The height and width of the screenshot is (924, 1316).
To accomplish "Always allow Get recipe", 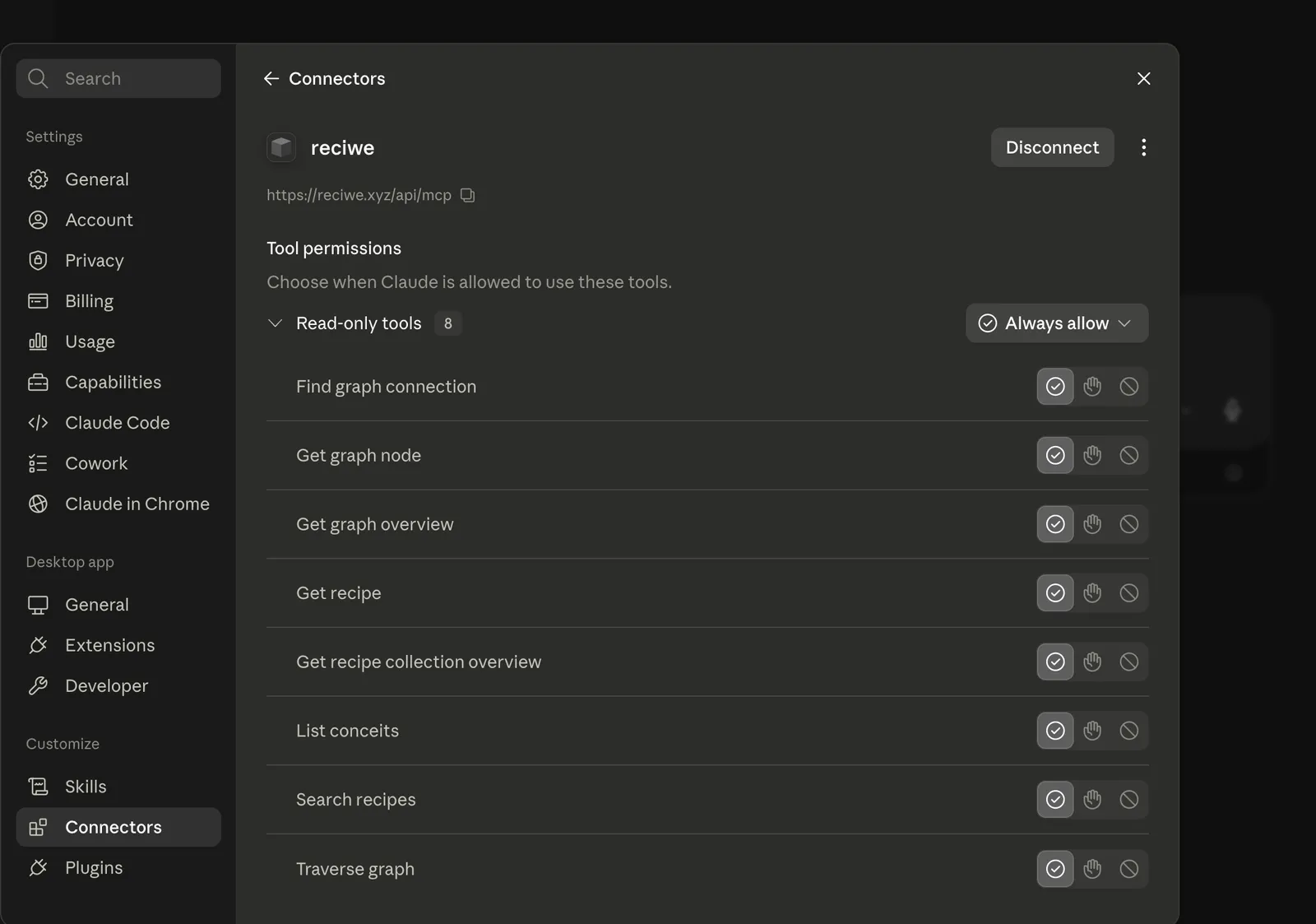I will point(1055,592).
